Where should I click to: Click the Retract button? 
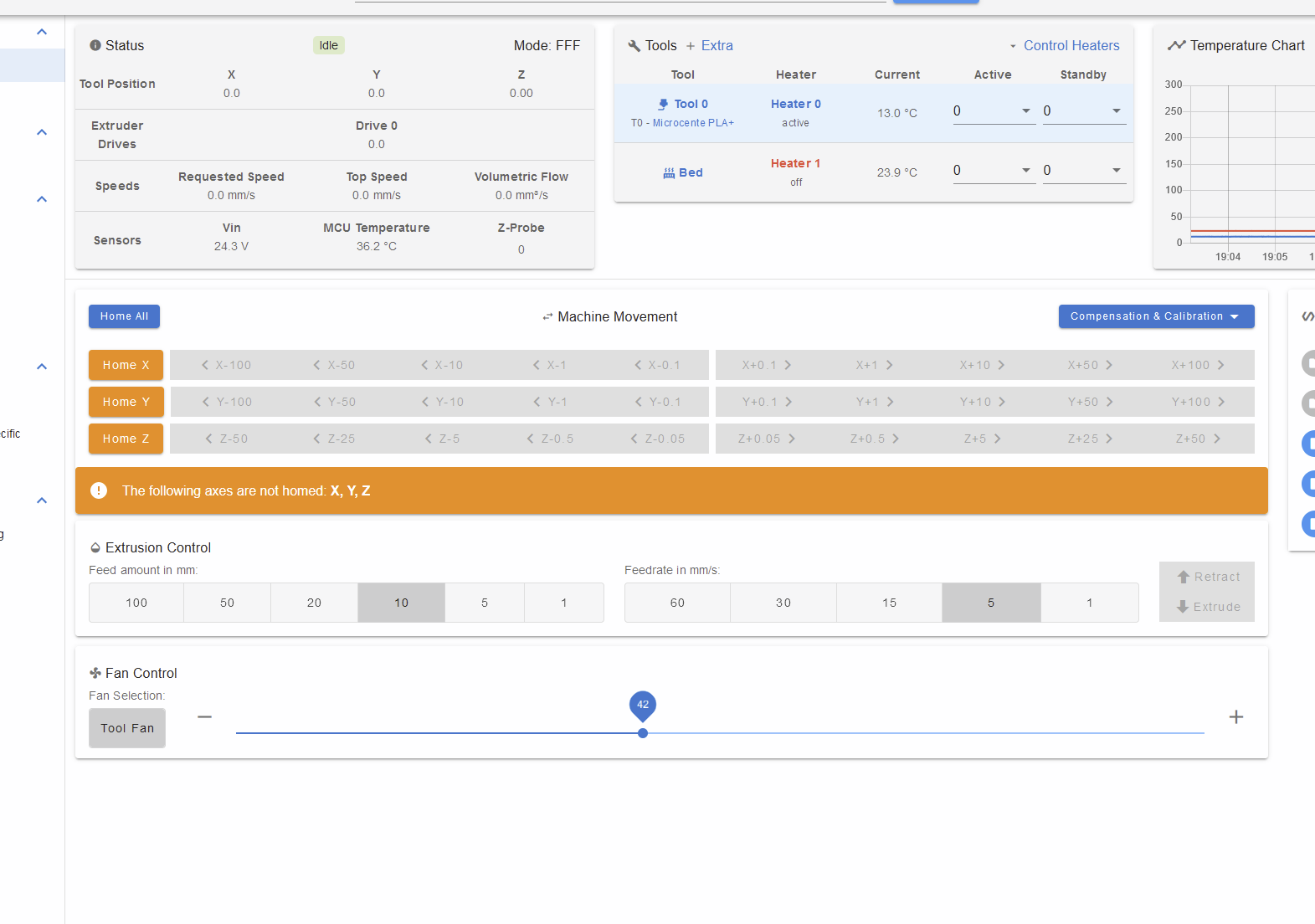pos(1207,577)
